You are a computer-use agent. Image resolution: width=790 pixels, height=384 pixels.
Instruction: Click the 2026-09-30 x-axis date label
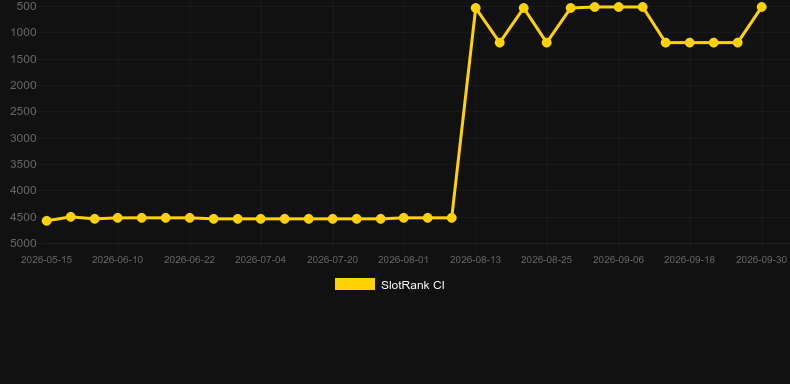[762, 260]
